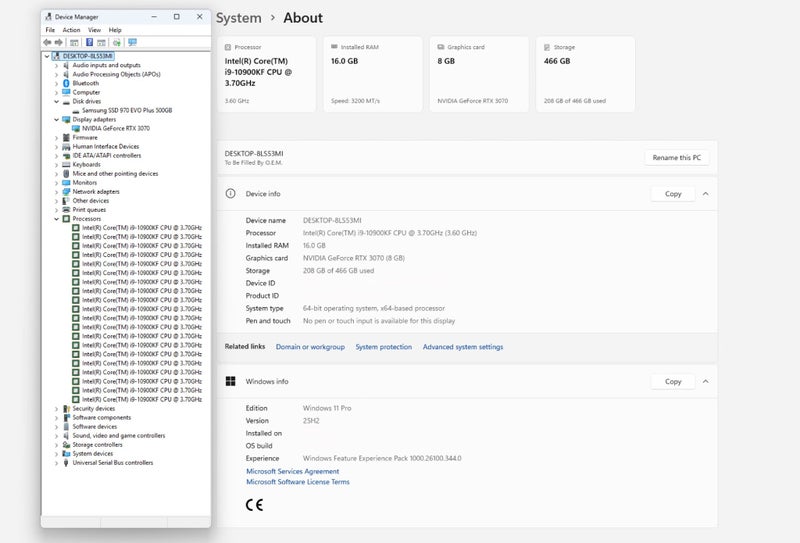
Task: Maximize the Device Manager window
Action: coord(177,17)
